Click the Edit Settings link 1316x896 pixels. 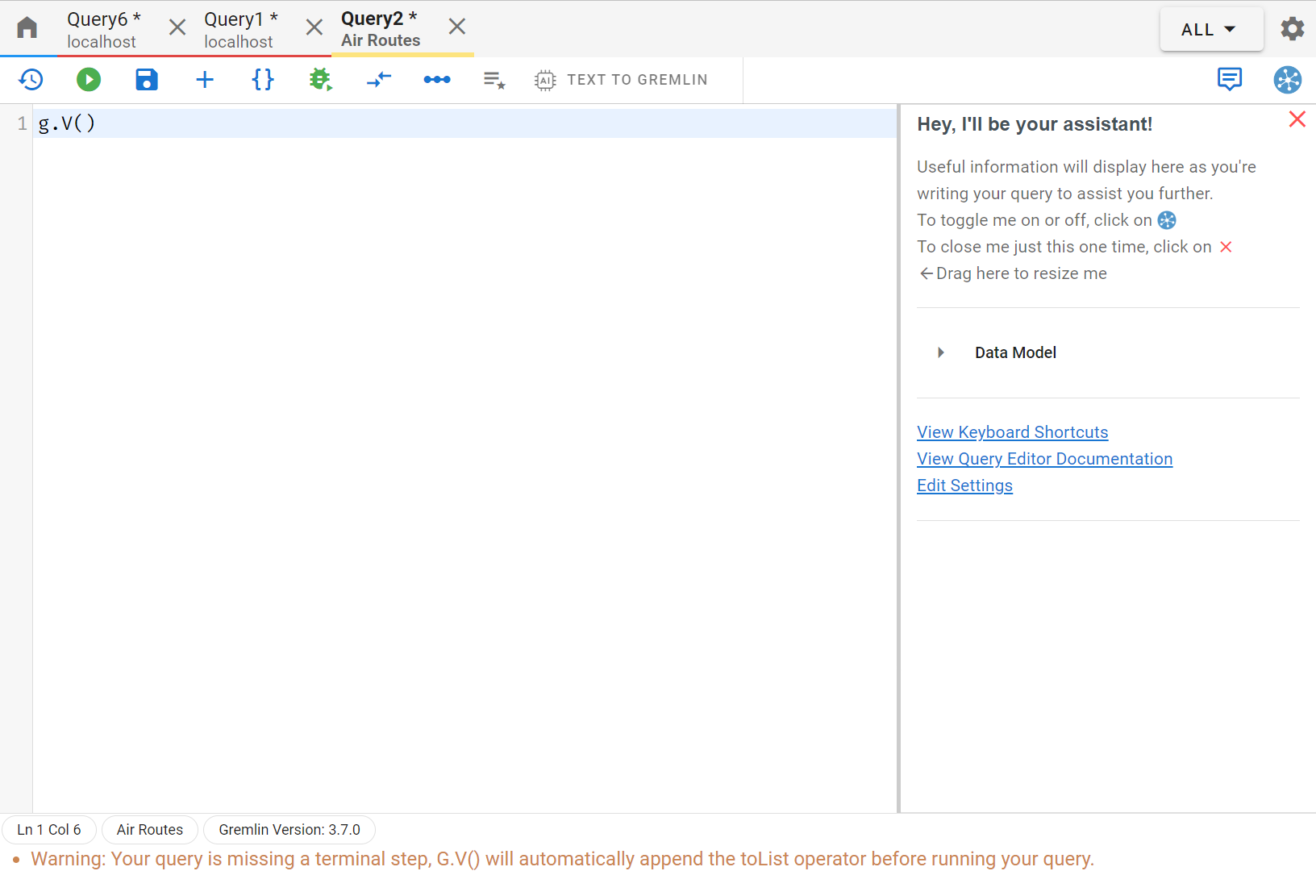(964, 486)
